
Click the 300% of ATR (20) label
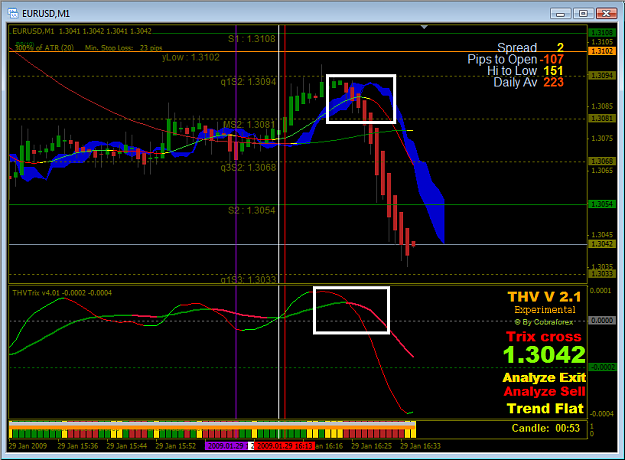(44, 48)
